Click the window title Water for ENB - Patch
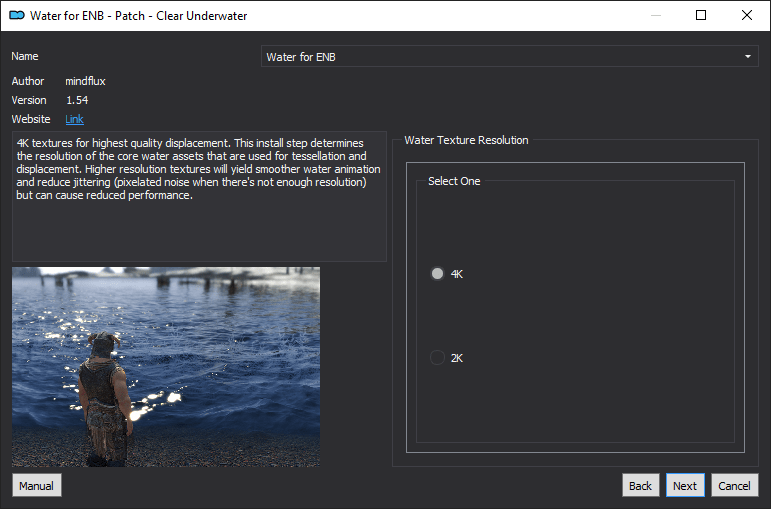771x509 pixels. (x=138, y=16)
